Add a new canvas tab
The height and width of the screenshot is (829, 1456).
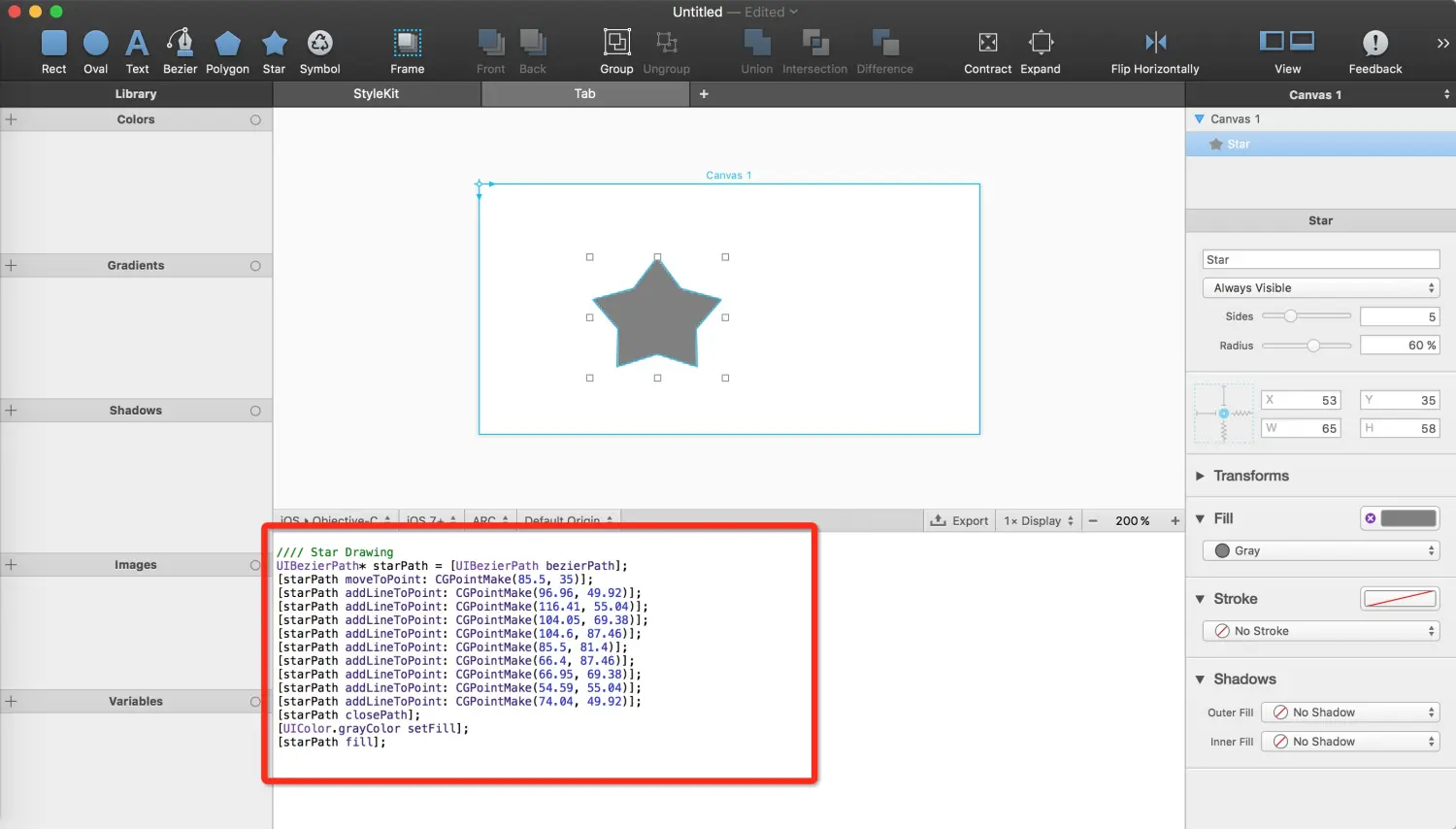(x=704, y=94)
